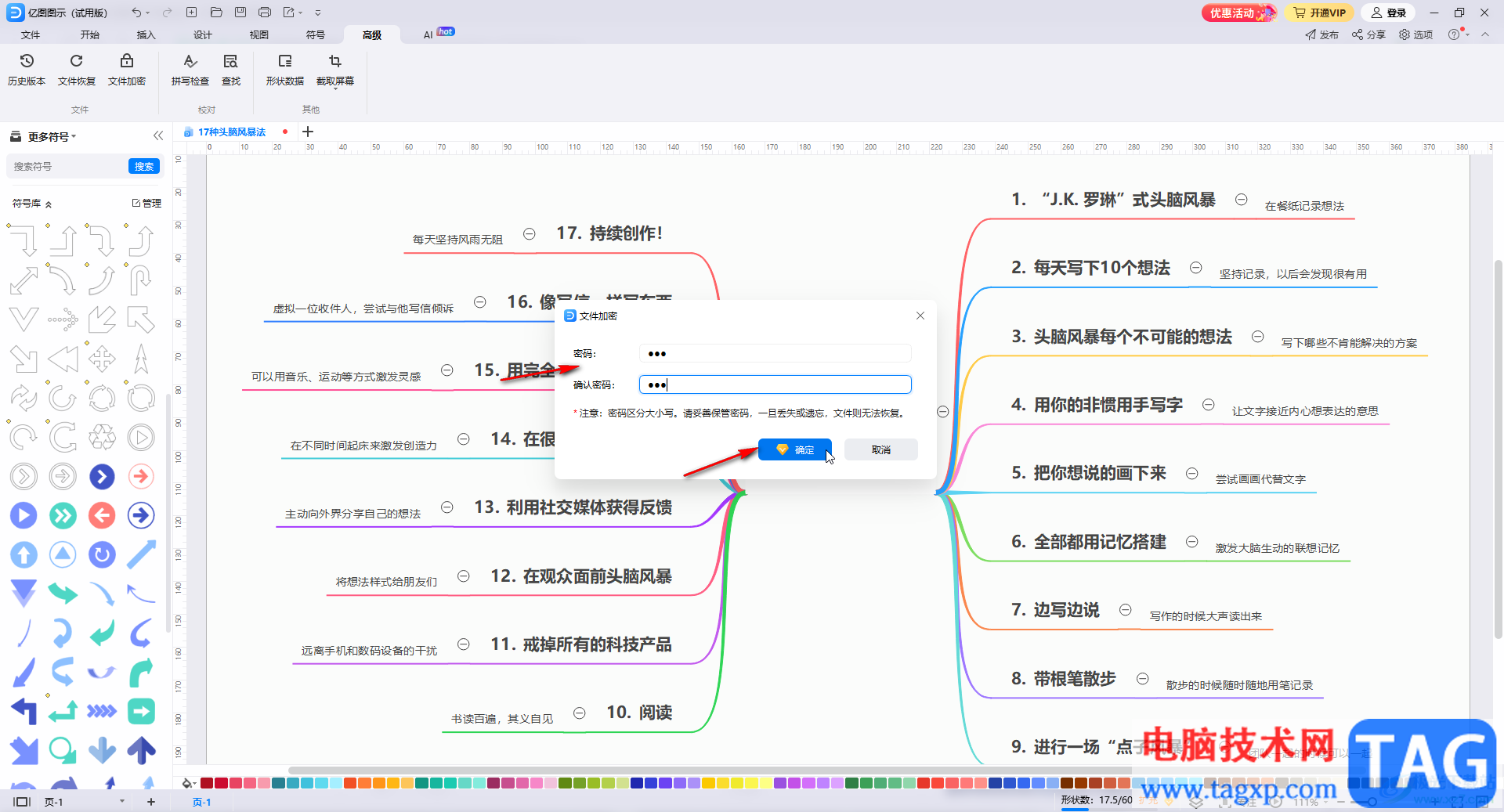Switch to the 开始 ribbon tab
1504x812 pixels.
90,34
